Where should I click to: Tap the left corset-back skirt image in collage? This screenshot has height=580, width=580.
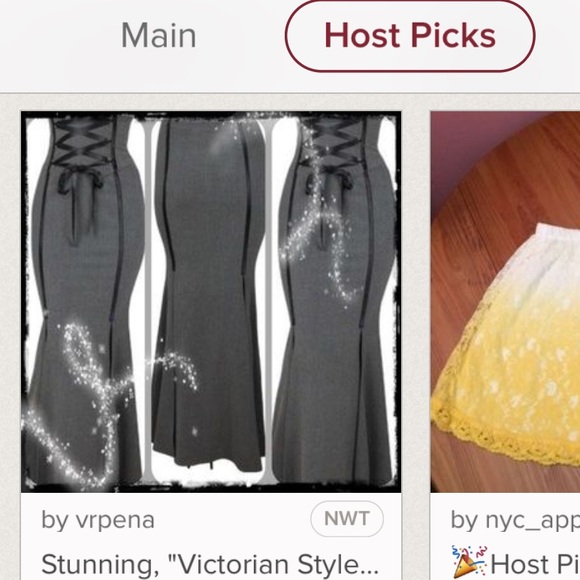click(86, 300)
